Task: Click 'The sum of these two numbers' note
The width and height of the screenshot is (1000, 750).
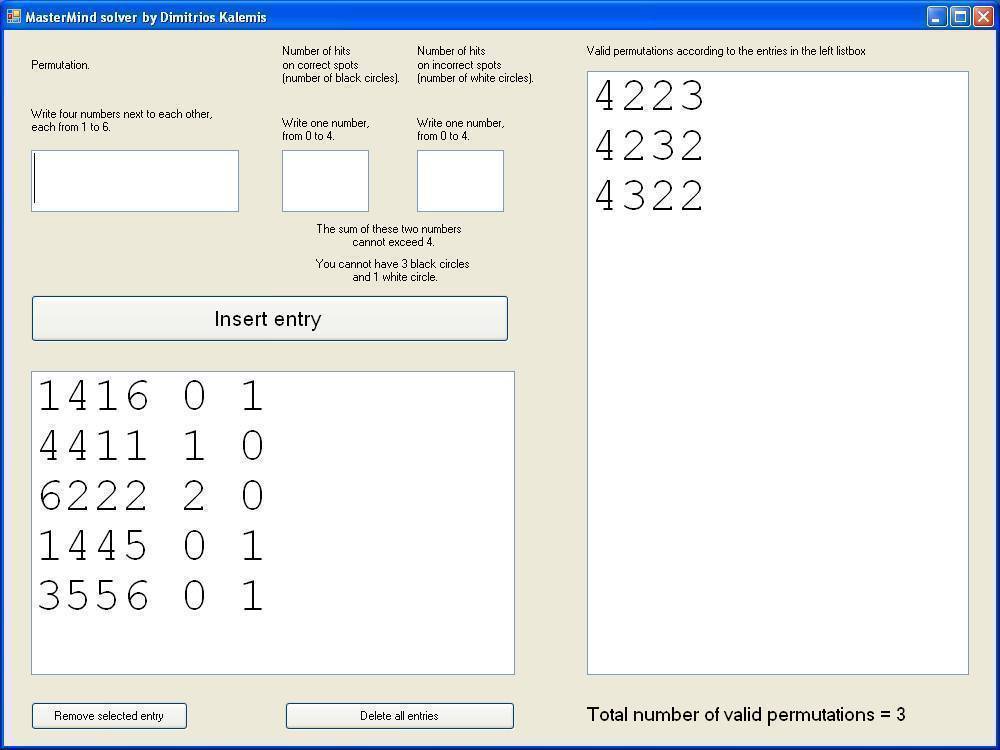Action: click(389, 235)
